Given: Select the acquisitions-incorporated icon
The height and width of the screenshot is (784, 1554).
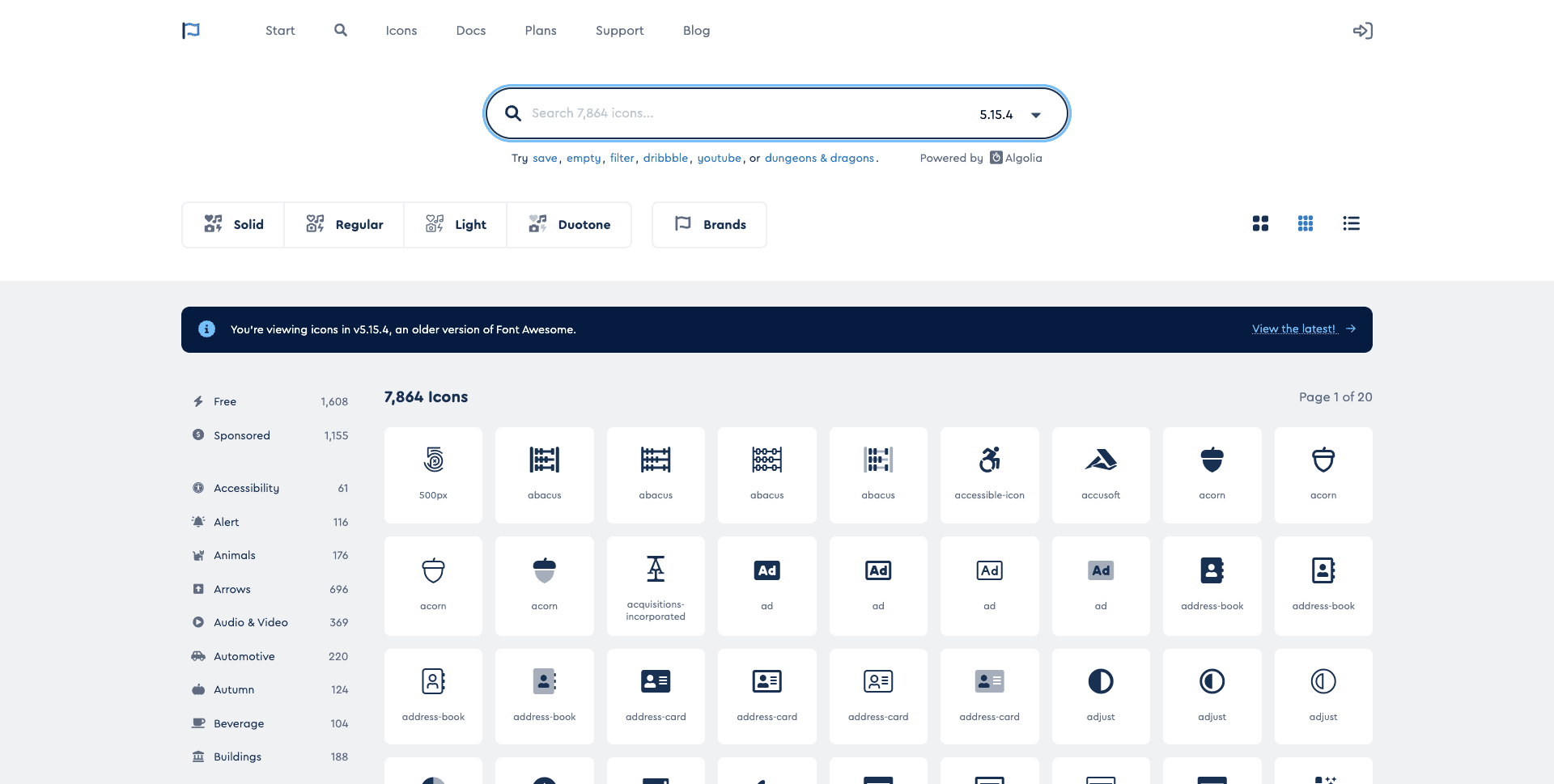Looking at the screenshot, I should click(x=656, y=586).
